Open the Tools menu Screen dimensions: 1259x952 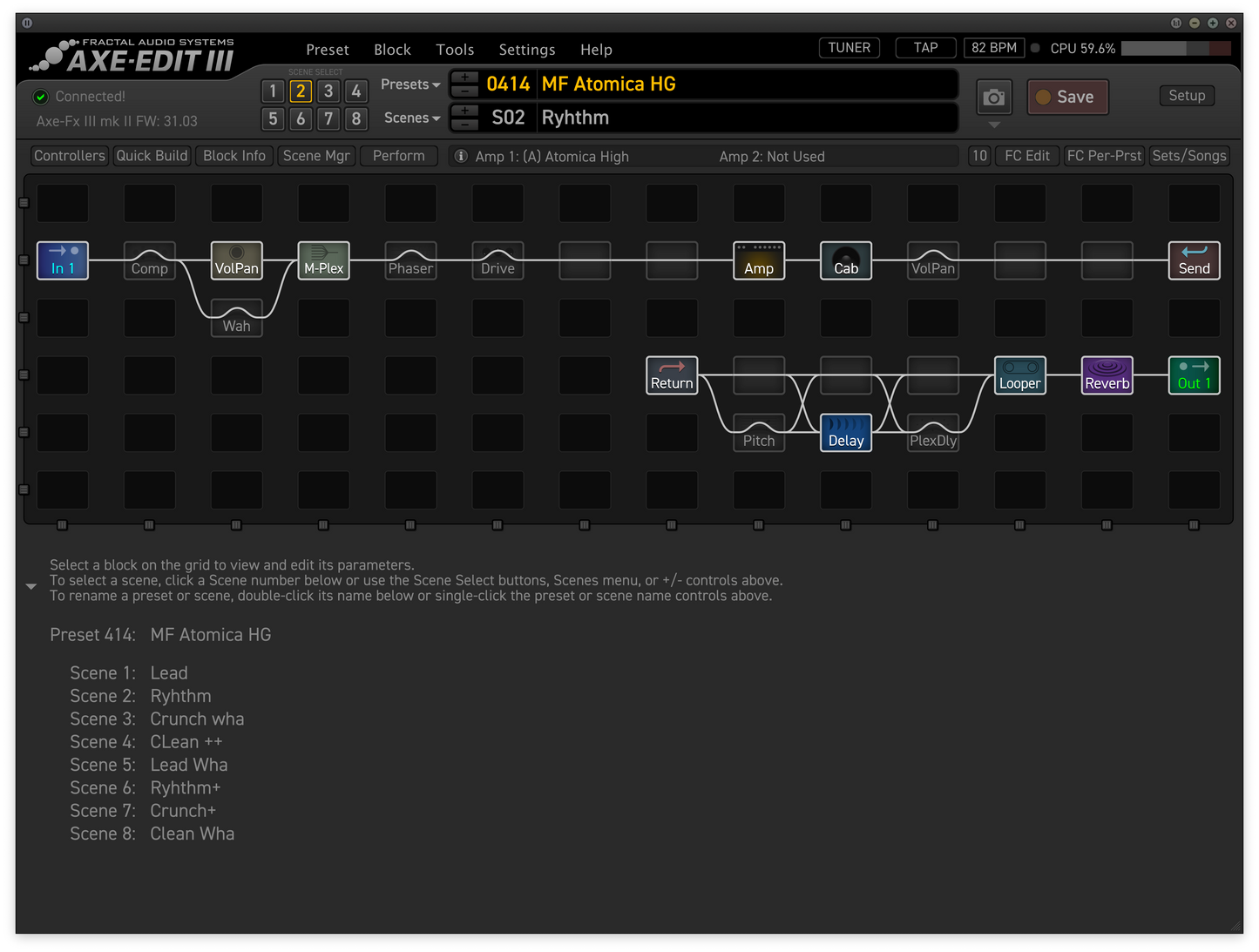(455, 50)
